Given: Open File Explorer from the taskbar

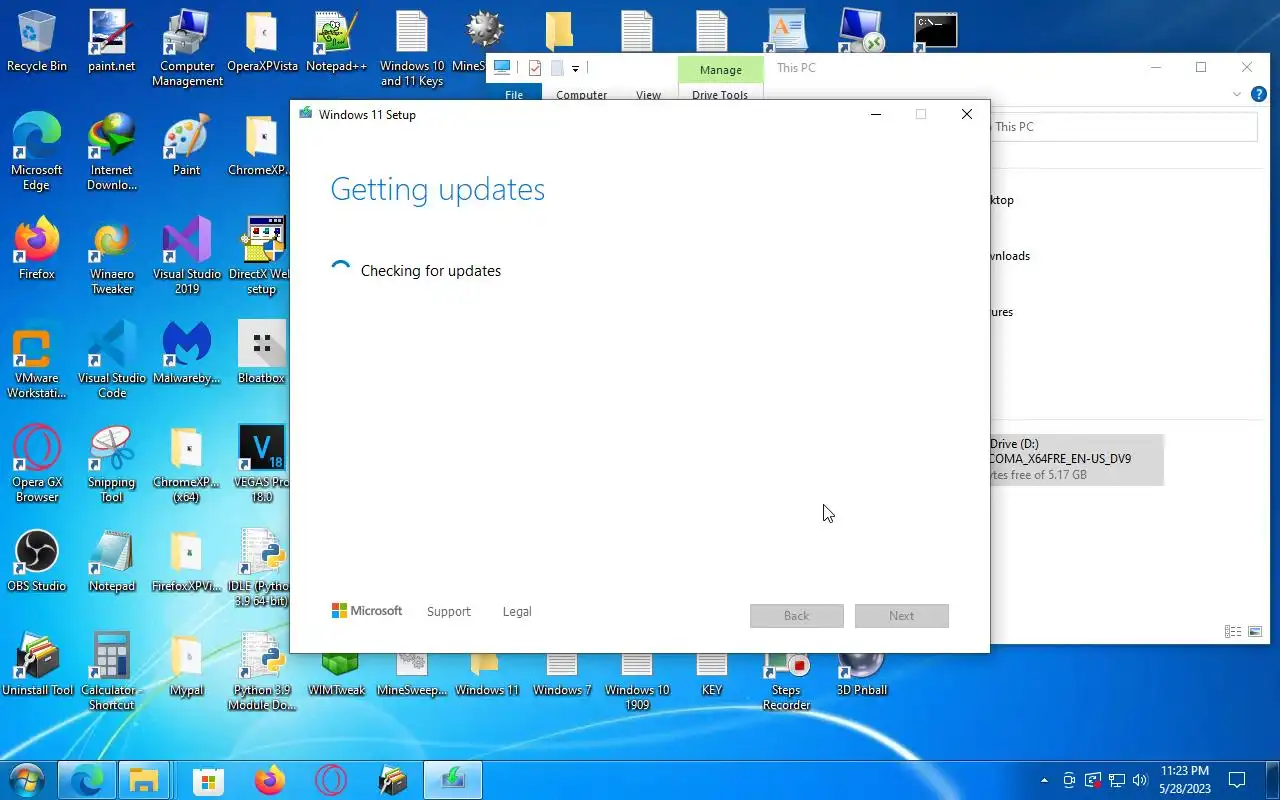Looking at the screenshot, I should click(145, 780).
